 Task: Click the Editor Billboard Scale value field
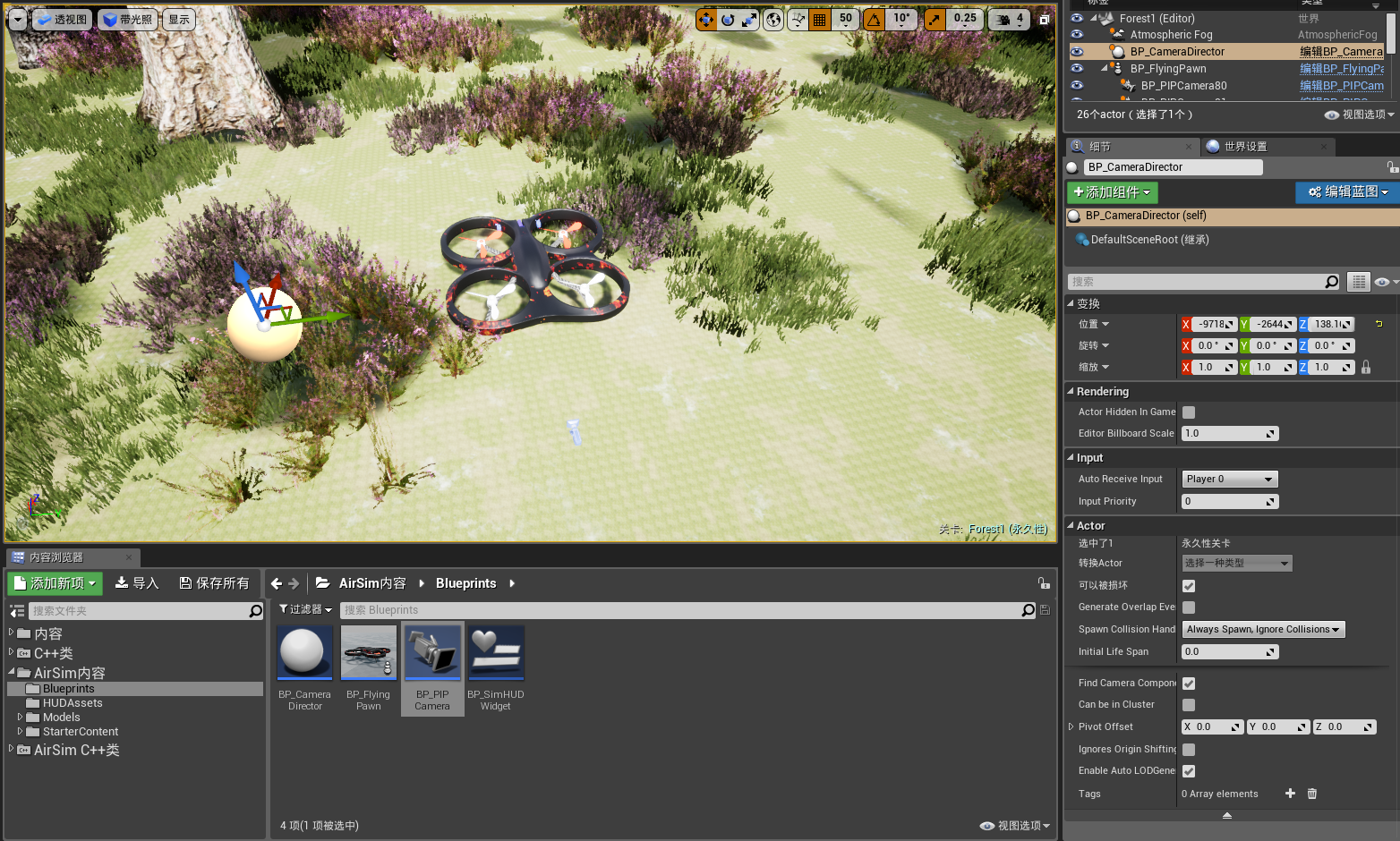pyautogui.click(x=1230, y=434)
